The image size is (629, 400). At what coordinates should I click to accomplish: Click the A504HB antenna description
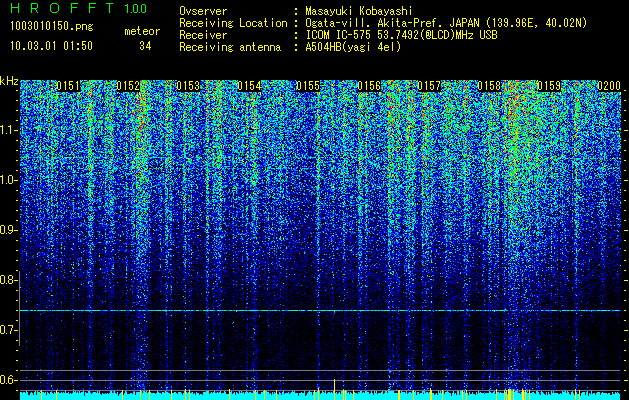(x=354, y=46)
